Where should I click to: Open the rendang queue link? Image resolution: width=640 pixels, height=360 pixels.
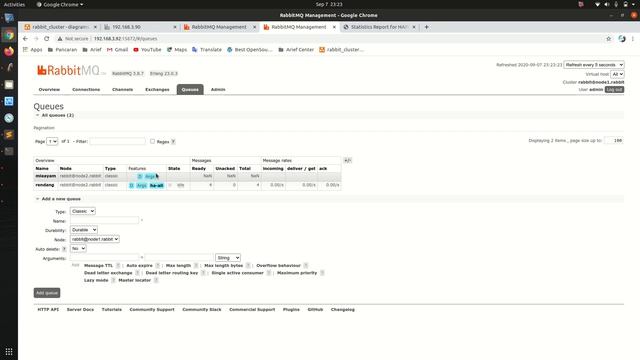[x=45, y=185]
